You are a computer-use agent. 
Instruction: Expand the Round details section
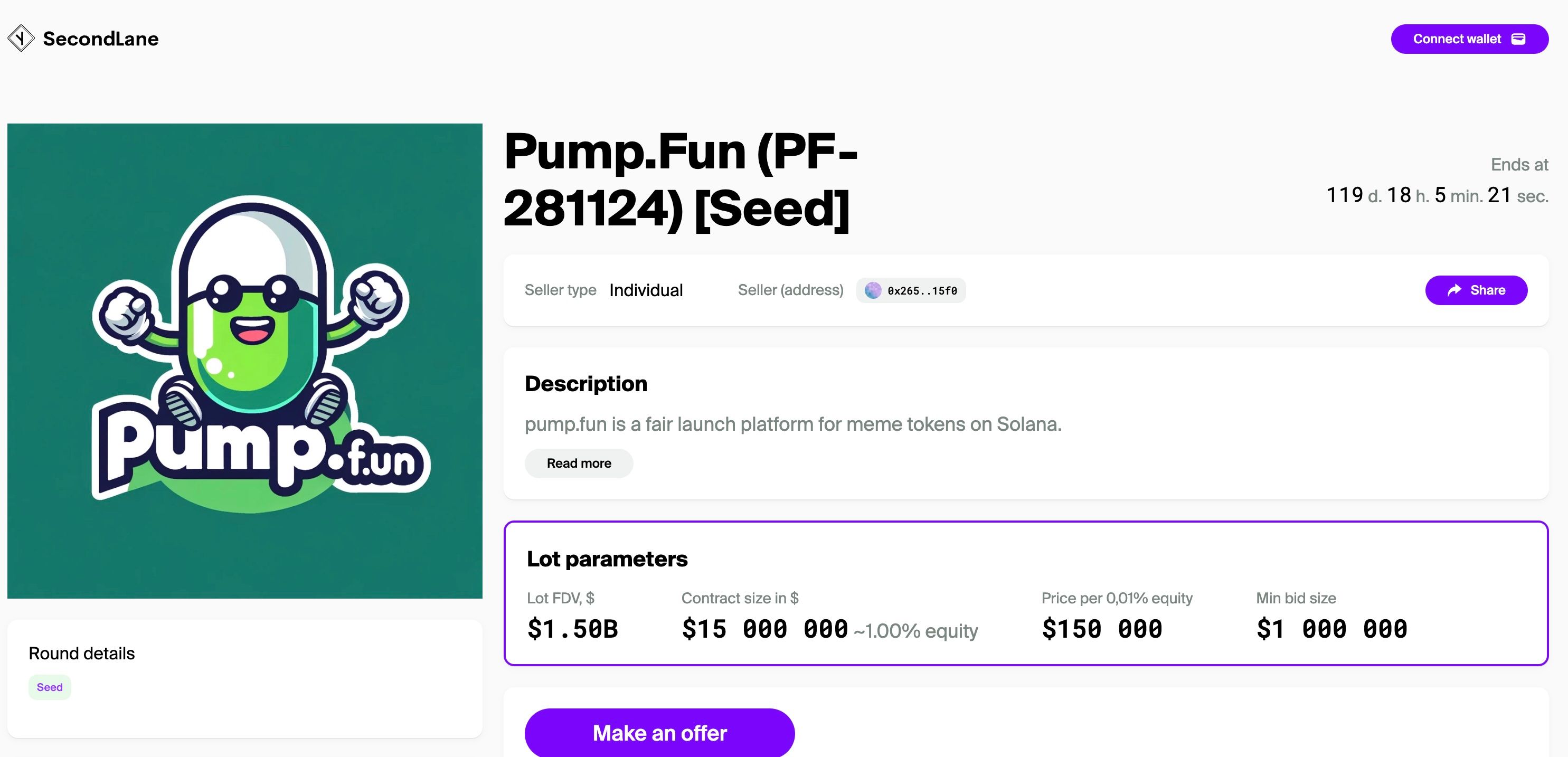[81, 653]
